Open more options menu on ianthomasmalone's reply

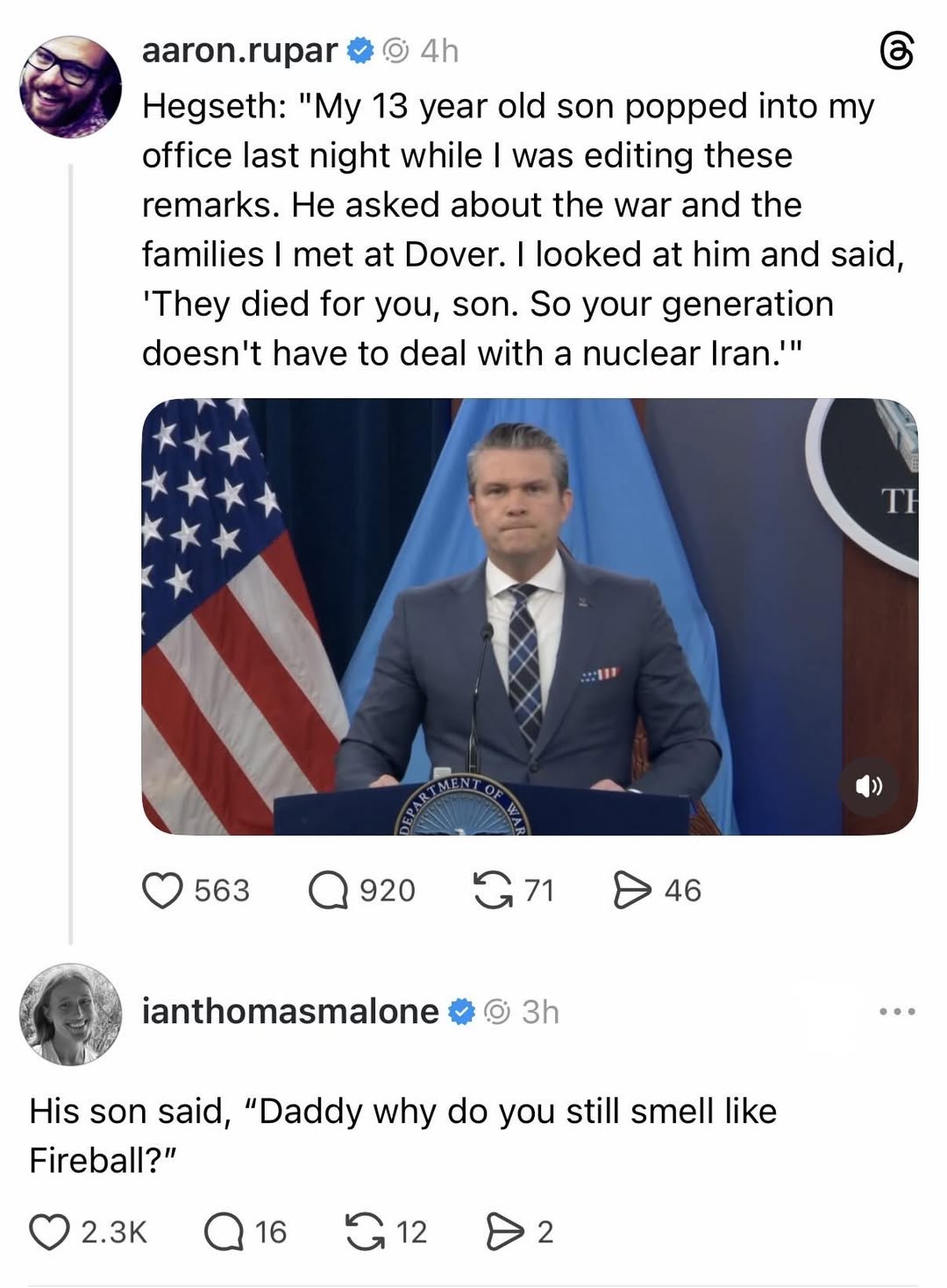(897, 1012)
